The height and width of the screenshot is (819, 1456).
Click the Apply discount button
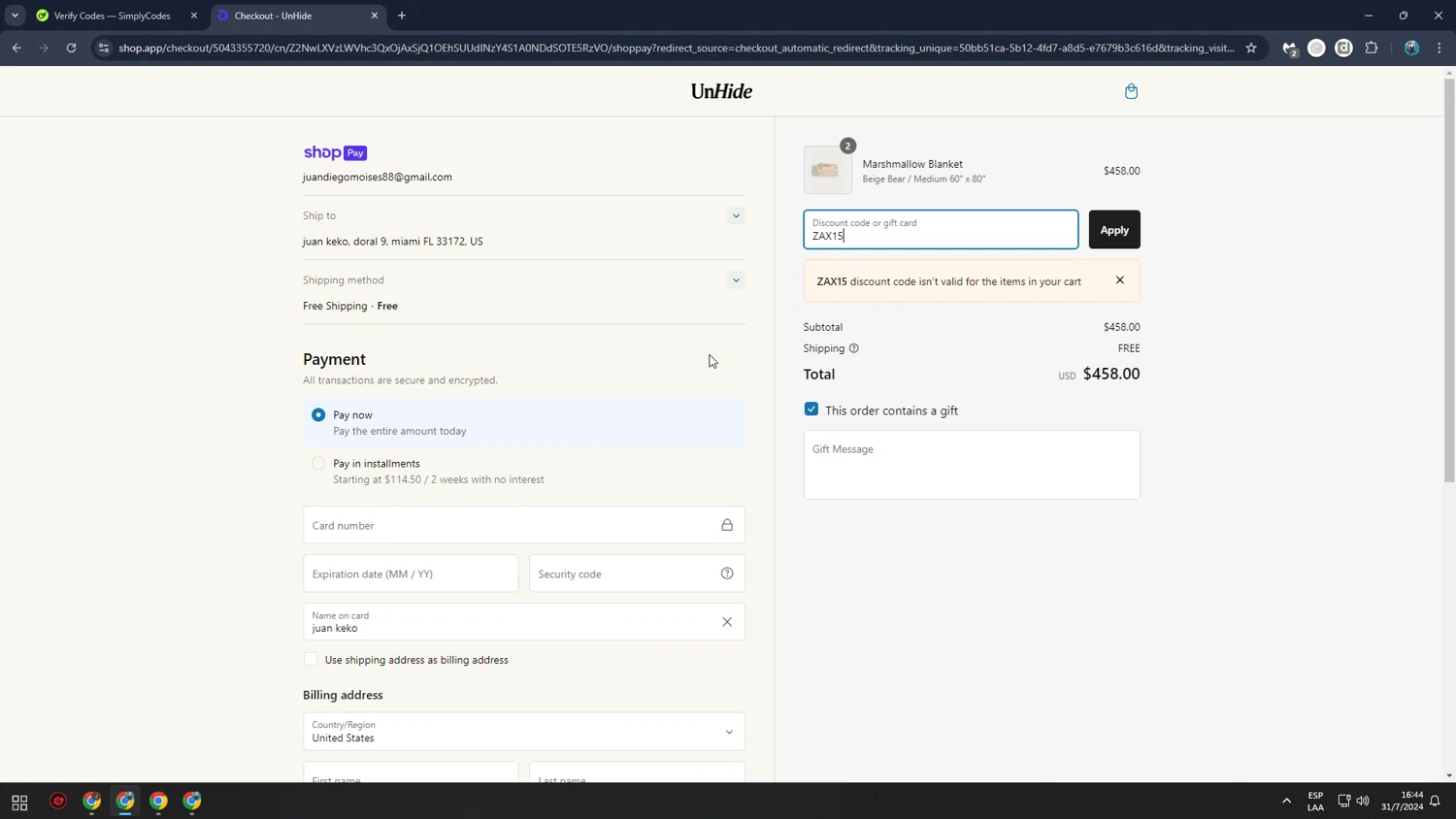[1114, 230]
